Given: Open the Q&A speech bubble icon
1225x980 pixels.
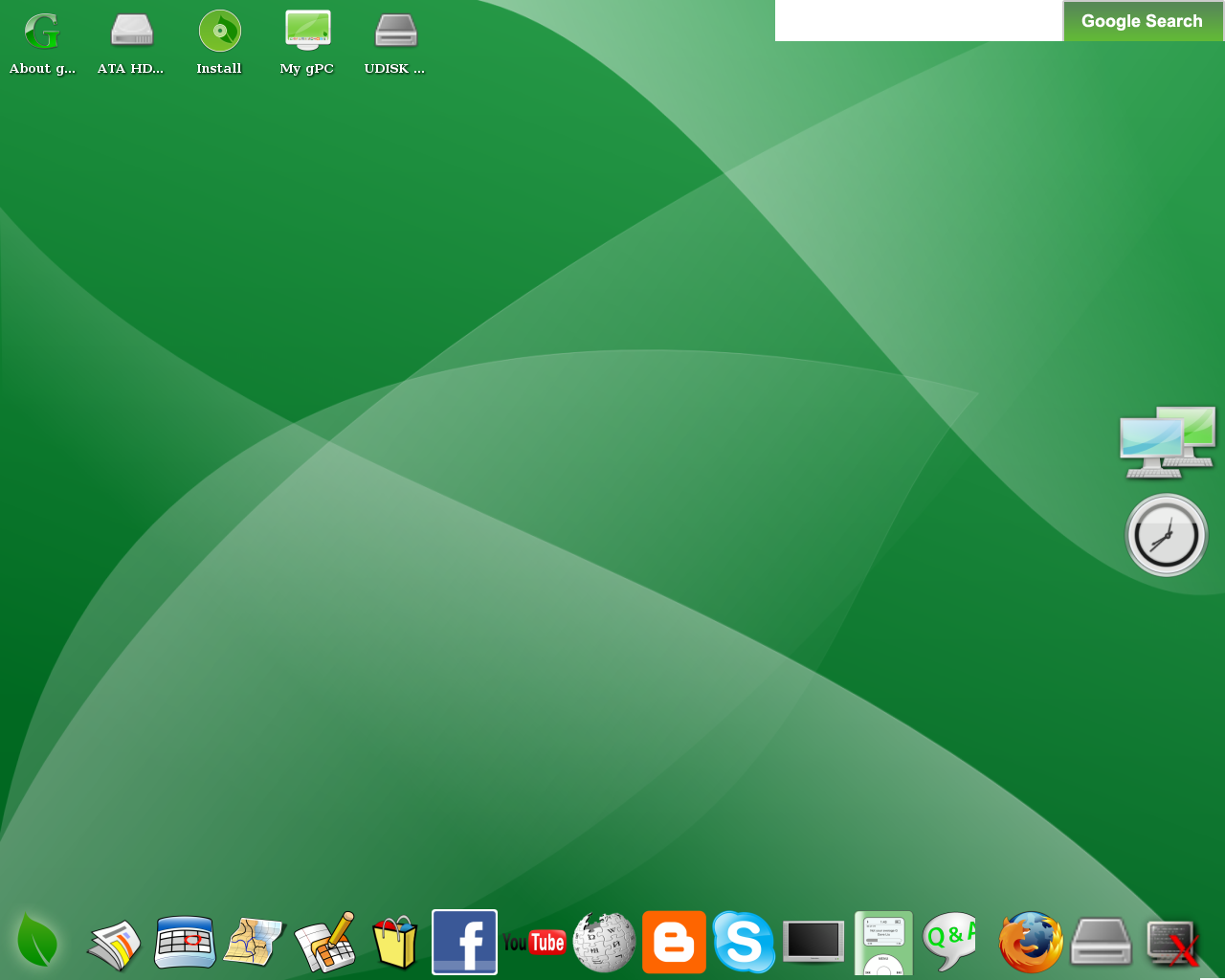Looking at the screenshot, I should point(950,941).
